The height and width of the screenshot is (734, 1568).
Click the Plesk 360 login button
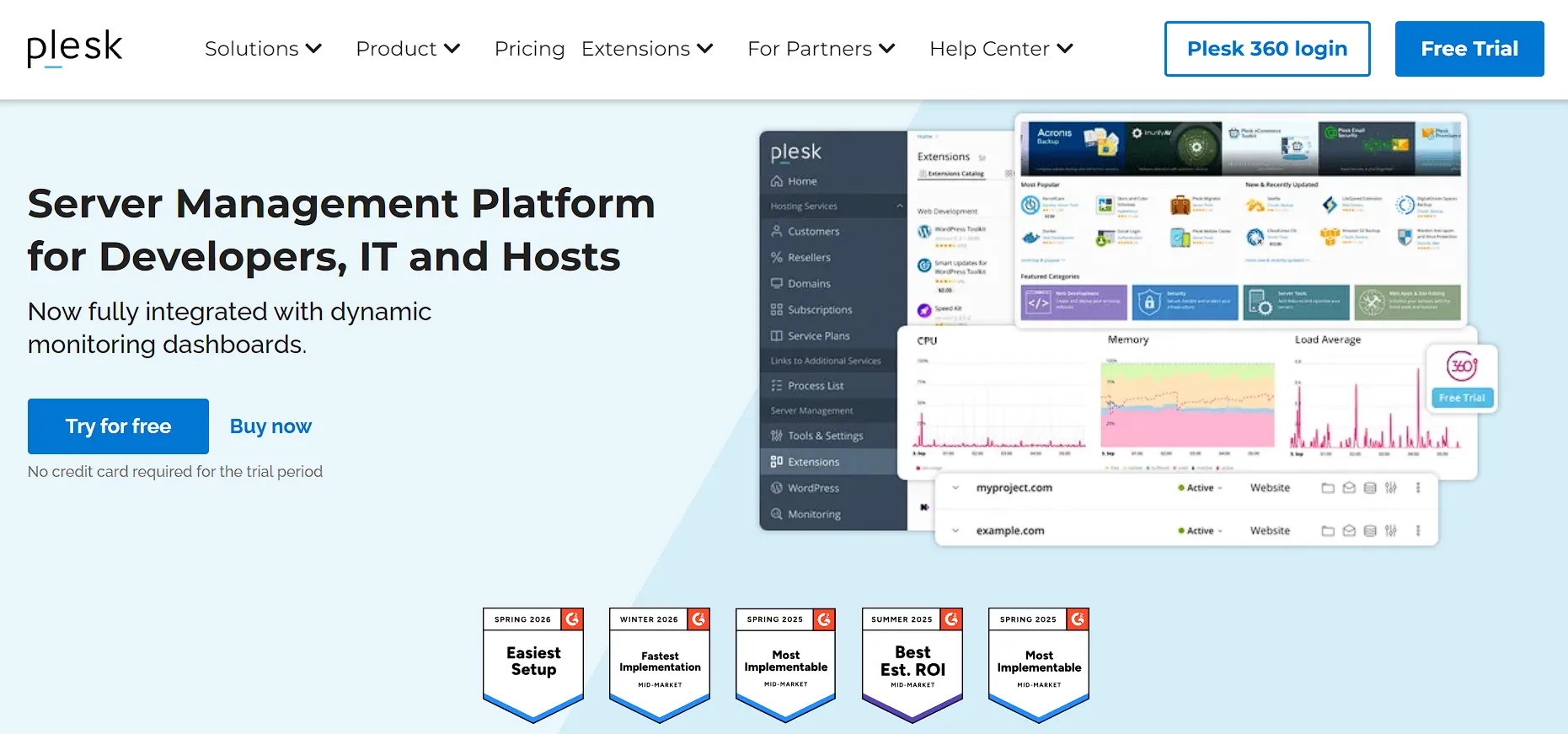pos(1267,49)
